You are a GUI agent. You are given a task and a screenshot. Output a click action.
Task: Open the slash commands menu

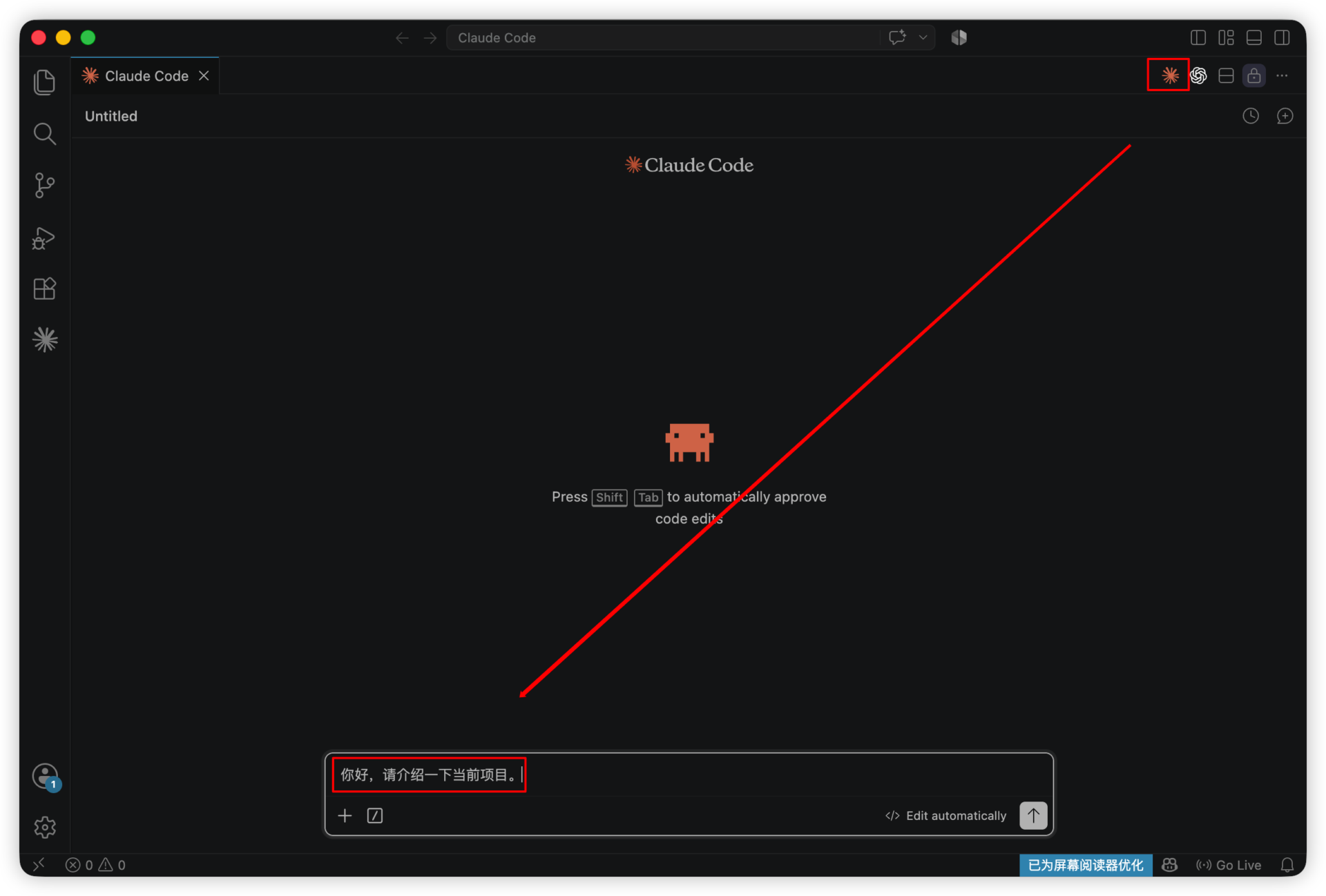pyautogui.click(x=375, y=816)
